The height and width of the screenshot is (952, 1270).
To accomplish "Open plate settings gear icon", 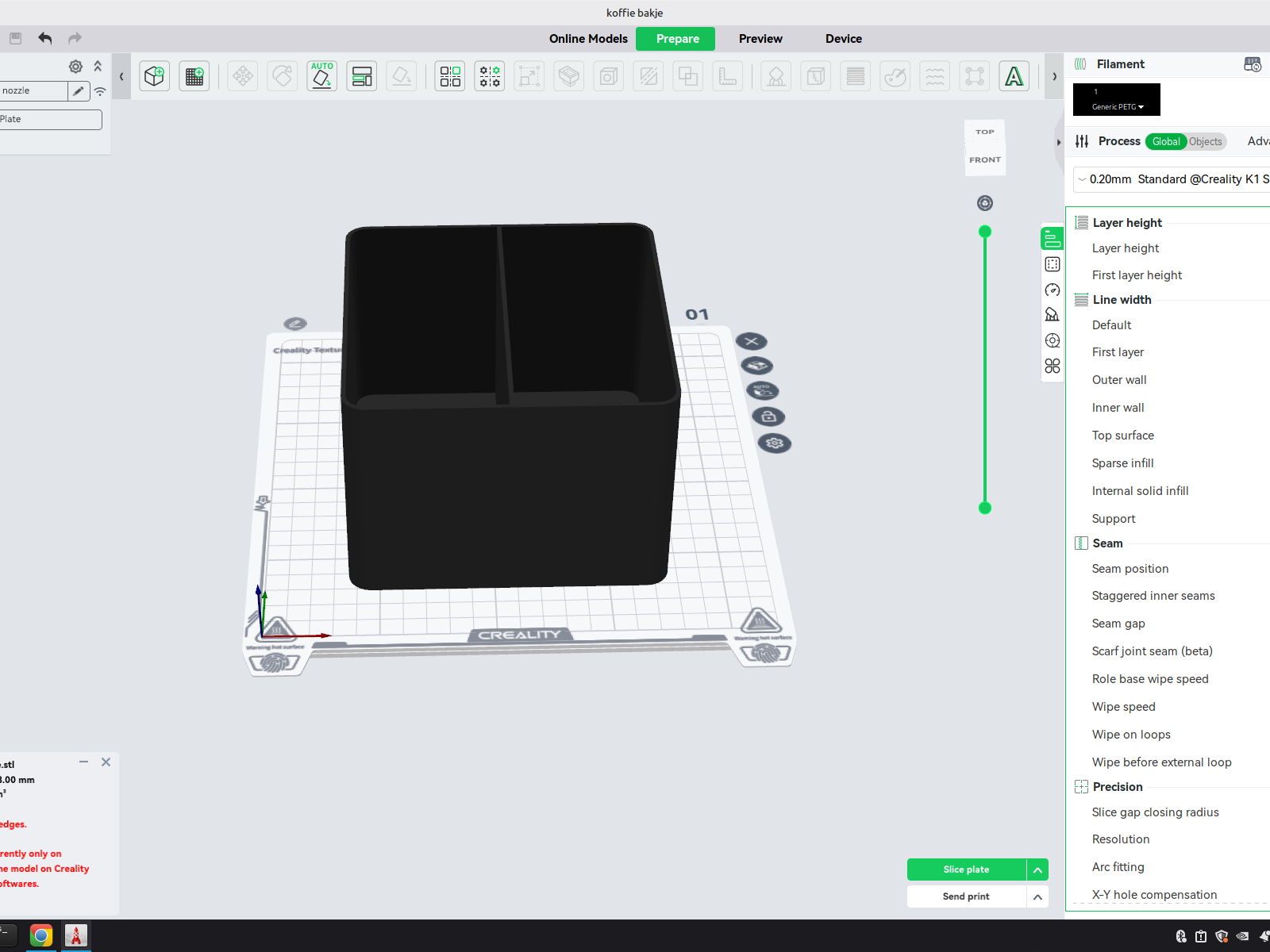I will pos(775,443).
